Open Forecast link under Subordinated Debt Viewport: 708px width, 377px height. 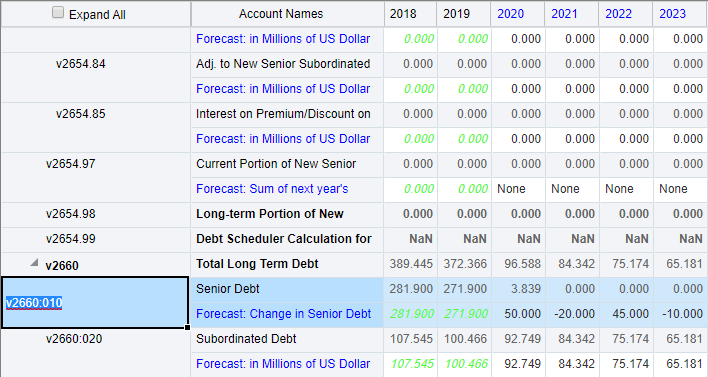tap(283, 364)
